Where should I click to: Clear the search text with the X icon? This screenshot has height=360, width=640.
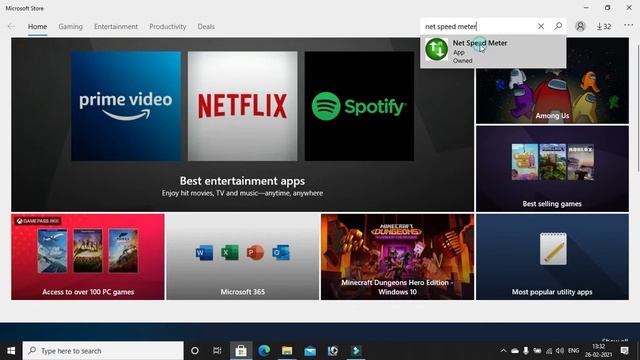pyautogui.click(x=541, y=27)
